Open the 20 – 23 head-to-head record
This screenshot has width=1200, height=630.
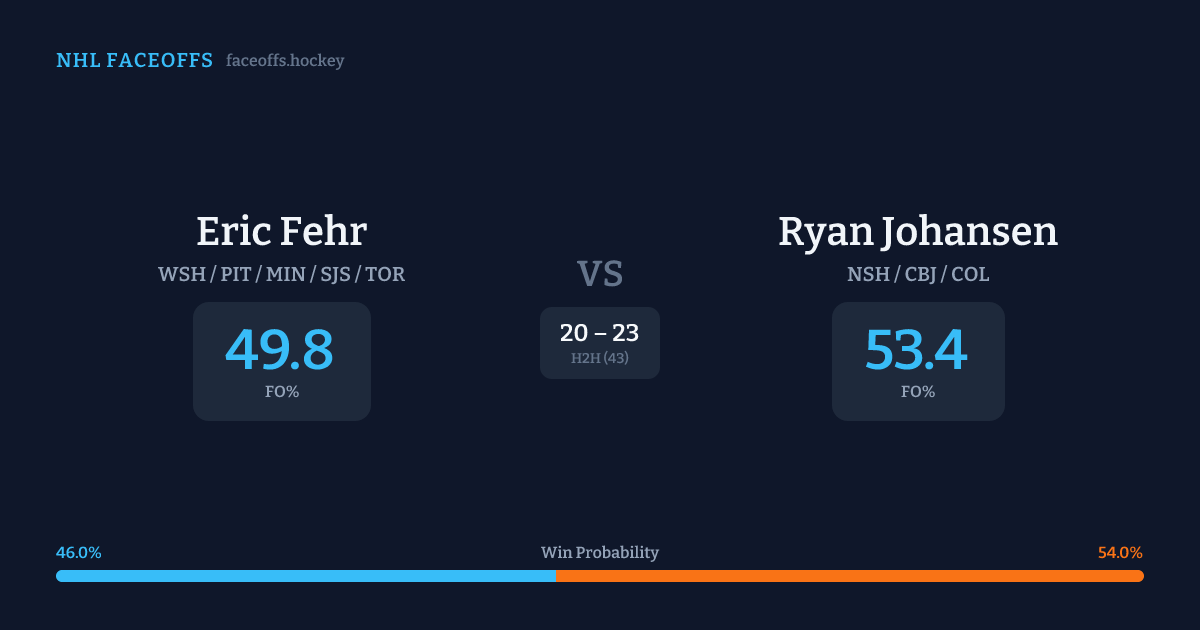[x=599, y=333]
